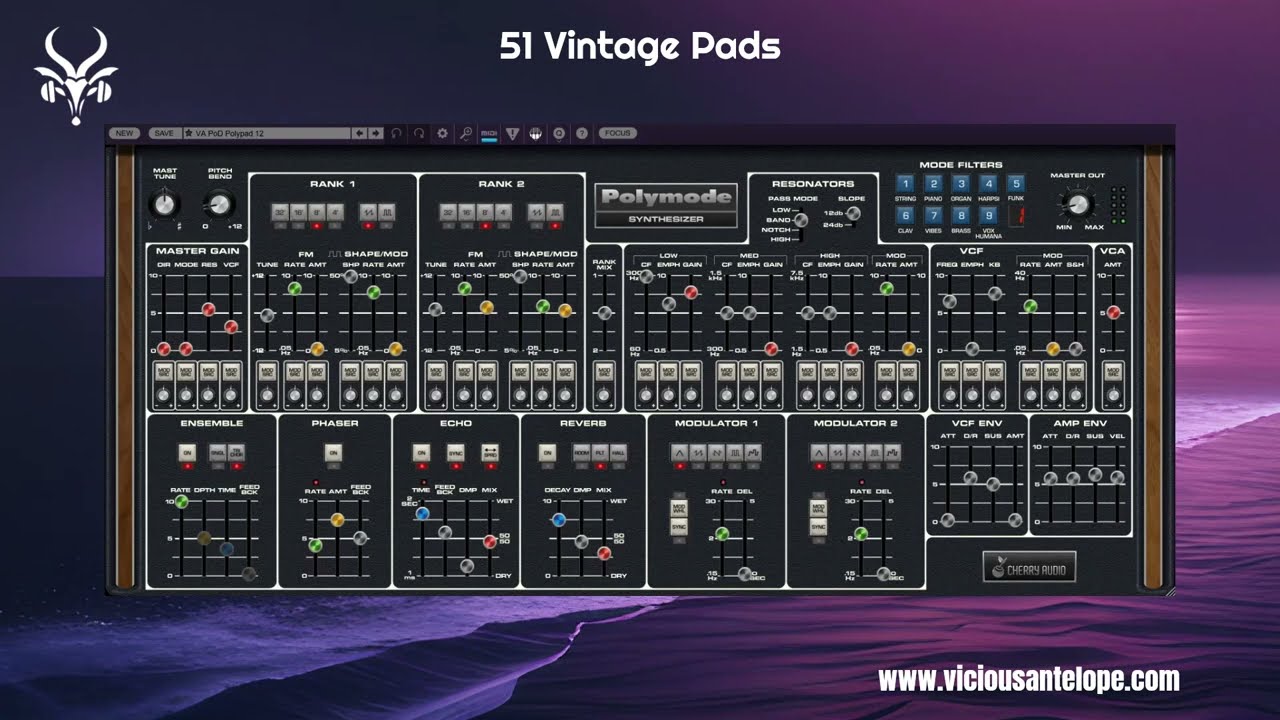
Task: Open MOD SRC under VCF FREQ slider
Action: pyautogui.click(x=949, y=372)
